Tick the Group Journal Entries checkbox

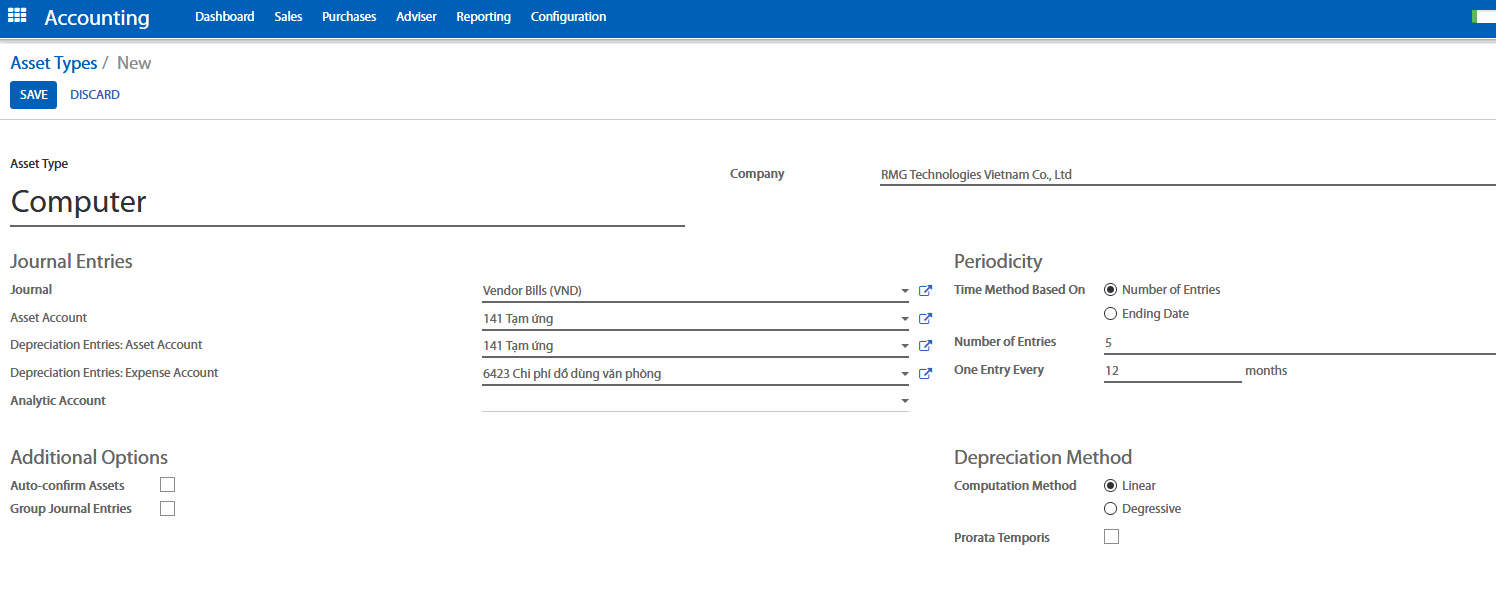(167, 508)
